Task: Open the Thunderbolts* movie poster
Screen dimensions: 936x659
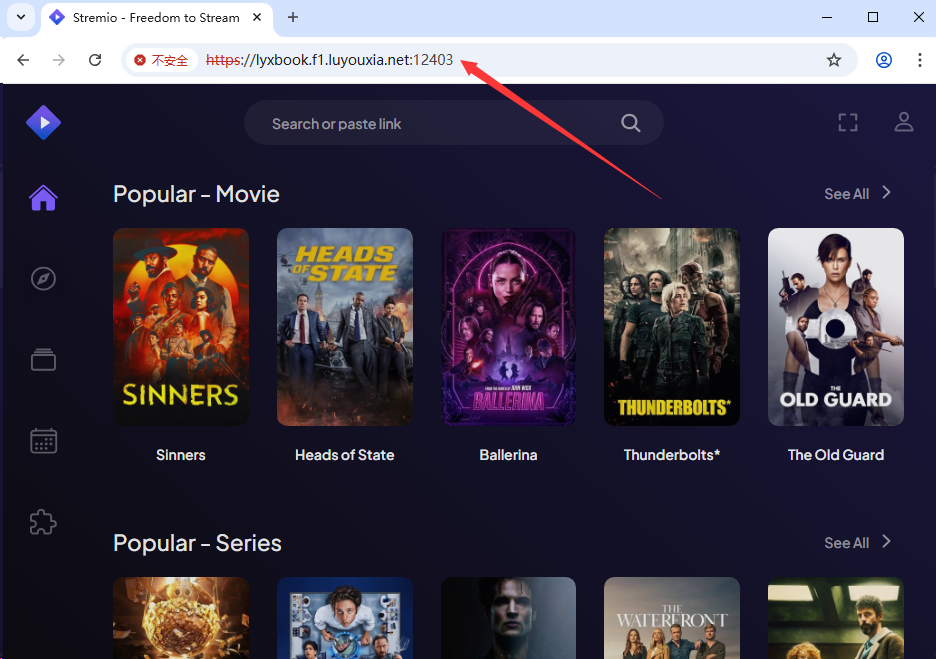Action: [x=672, y=327]
